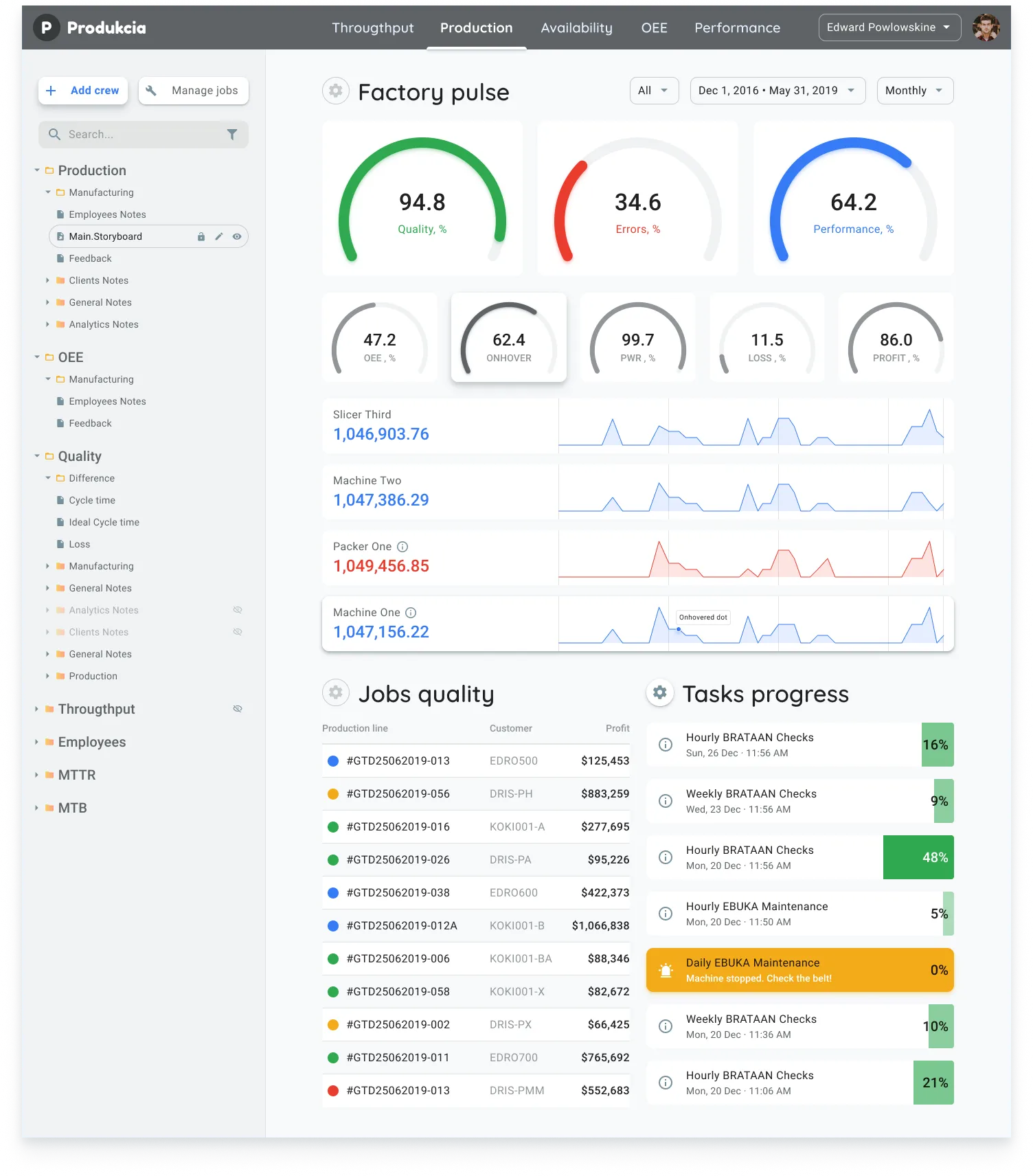Screen dimensions: 1033x1176
Task: Click info icon for Mon, 20 Dec 11:56 AM task
Action: point(666,857)
